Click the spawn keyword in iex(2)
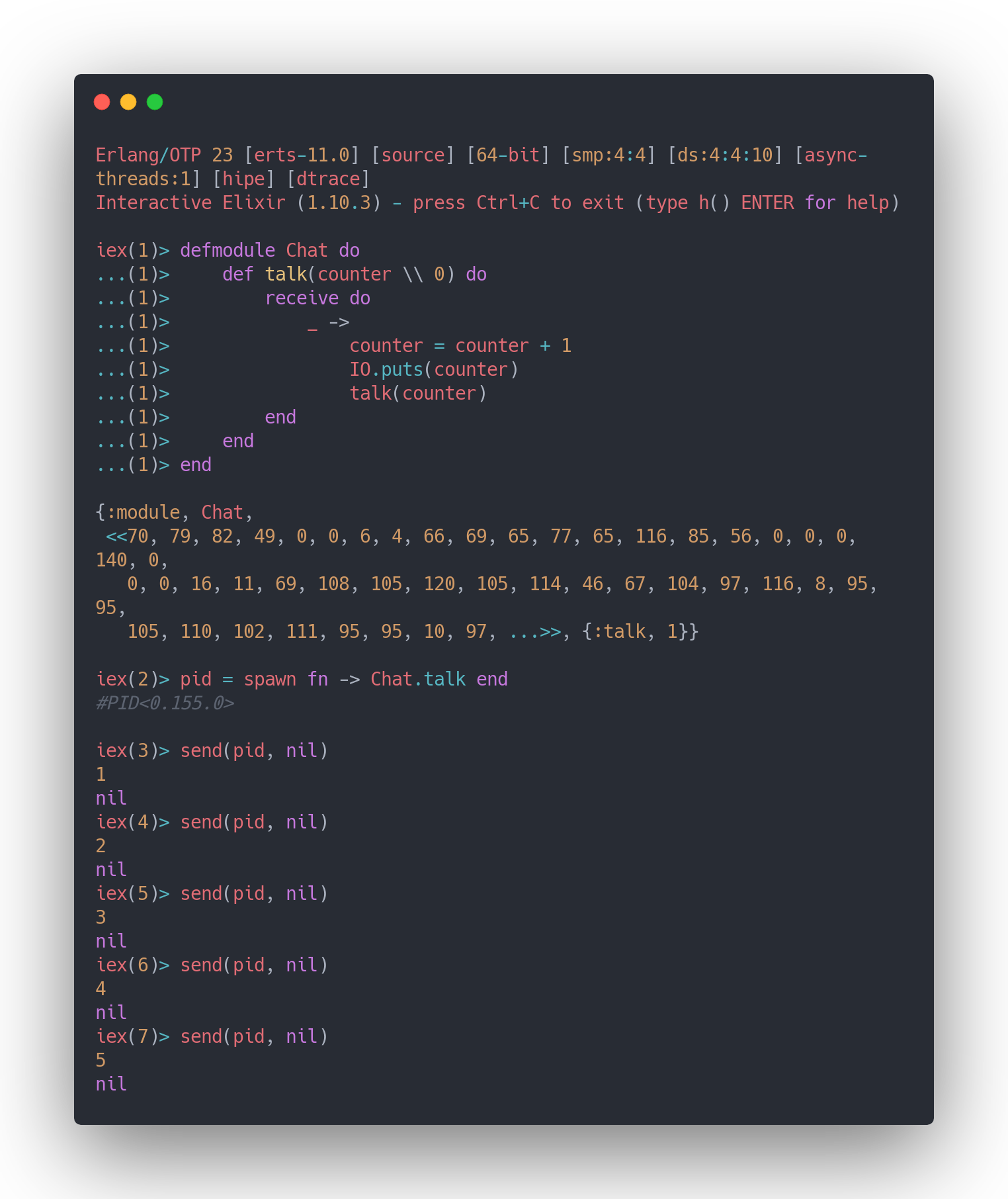This screenshot has height=1199, width=1008. (270, 680)
